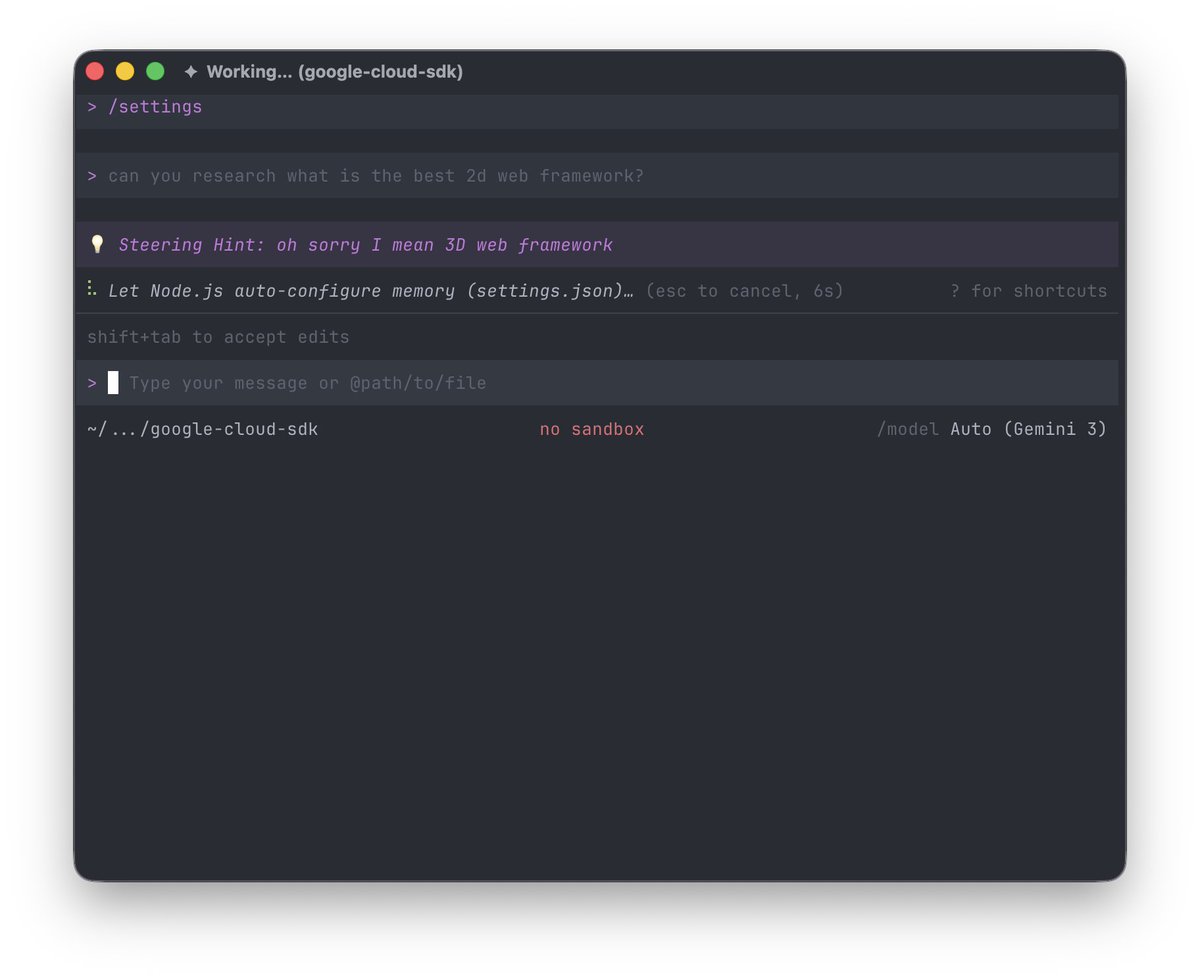This screenshot has height=979, width=1200.
Task: Click the prompt arrow before /settings
Action: pos(92,107)
